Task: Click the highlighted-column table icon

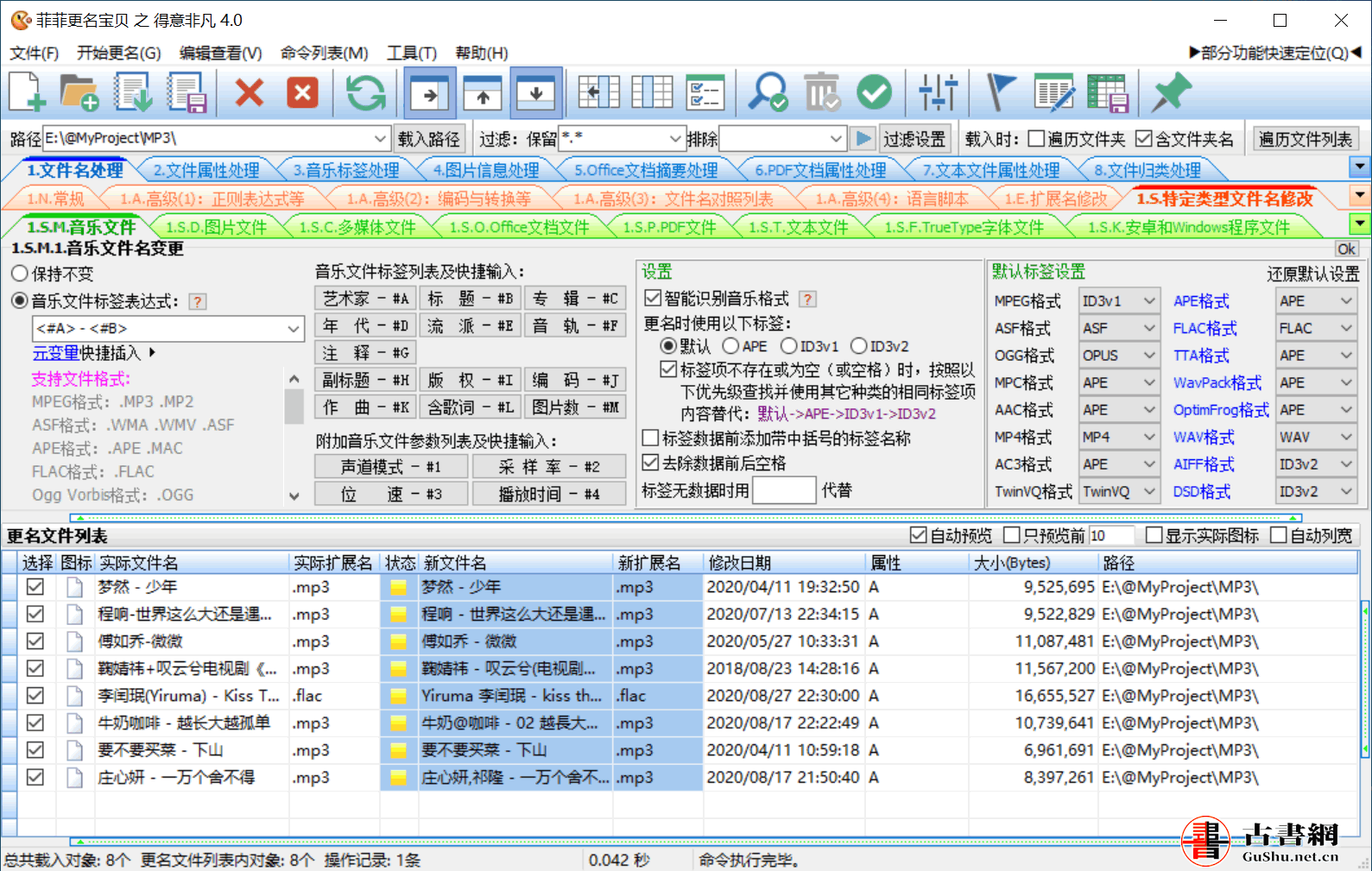Action: pos(652,92)
